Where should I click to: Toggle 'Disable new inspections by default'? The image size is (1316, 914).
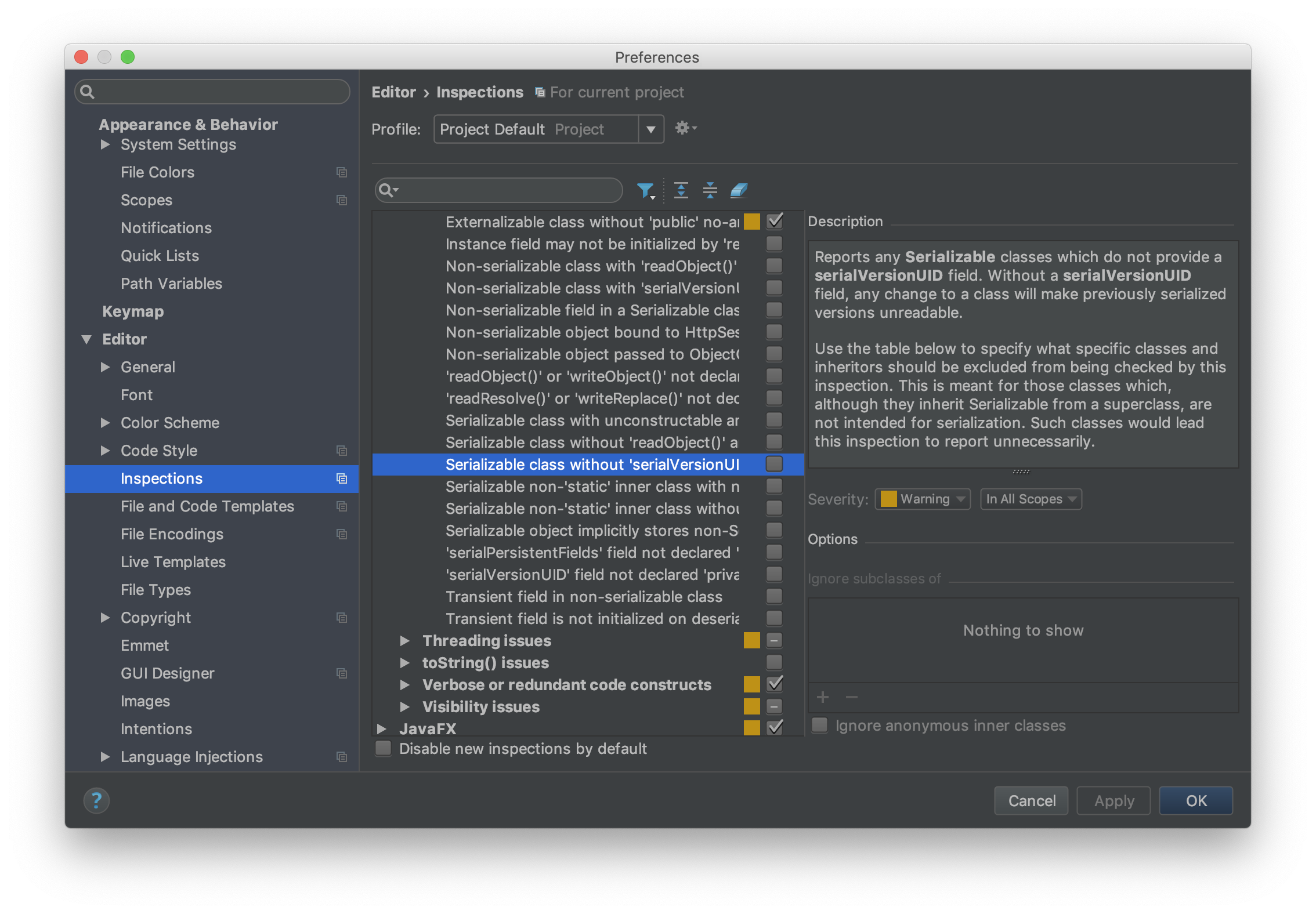384,749
